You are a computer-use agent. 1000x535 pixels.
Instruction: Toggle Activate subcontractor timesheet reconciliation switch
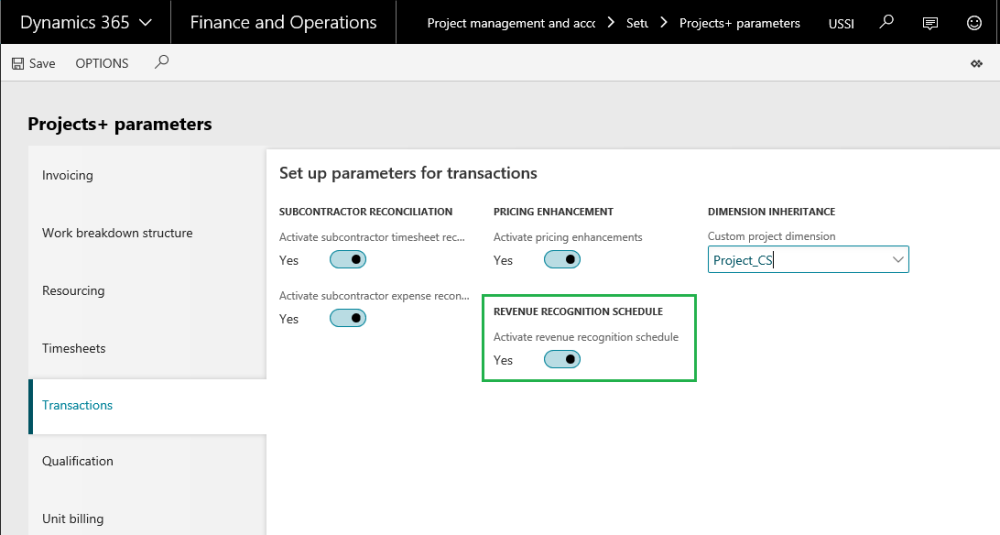(348, 260)
